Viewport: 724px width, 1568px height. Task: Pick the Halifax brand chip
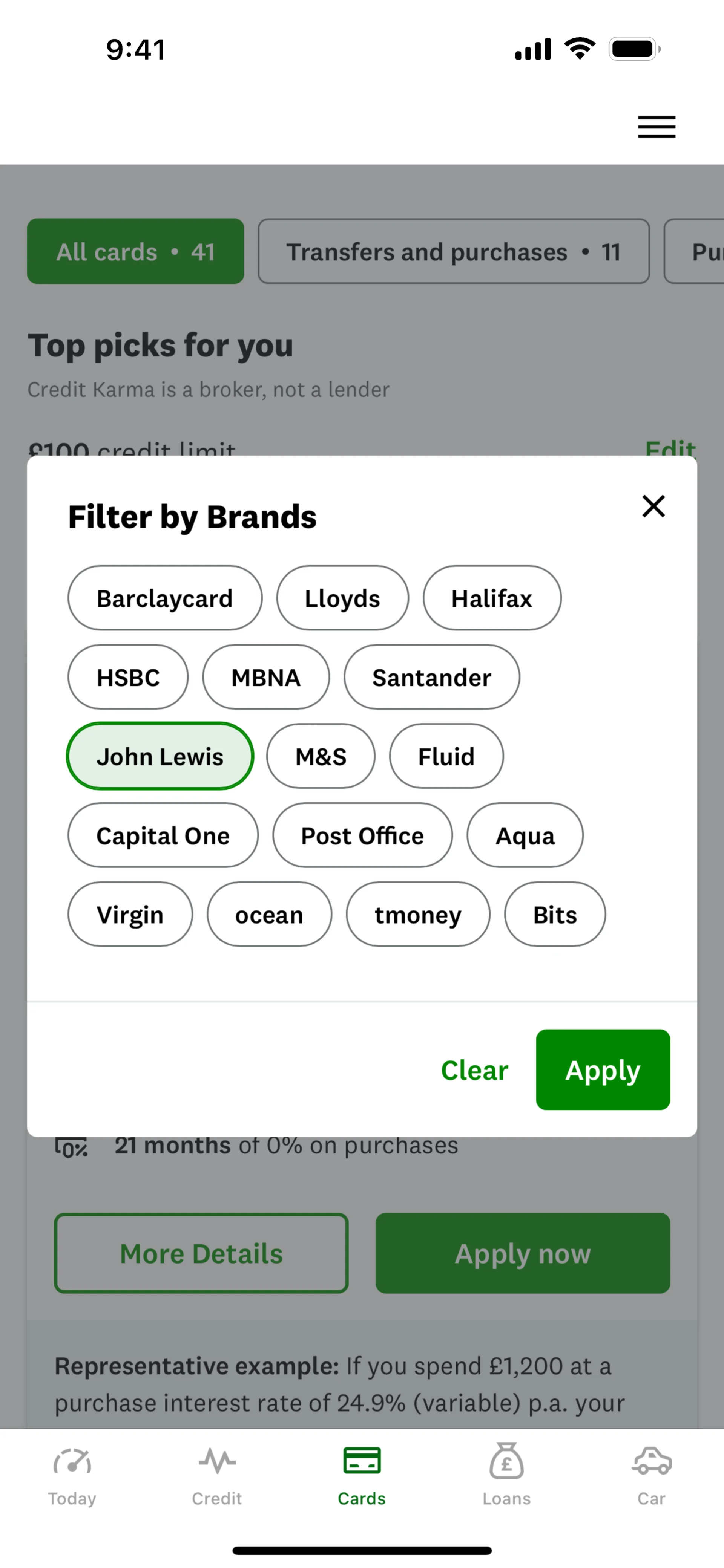point(491,598)
